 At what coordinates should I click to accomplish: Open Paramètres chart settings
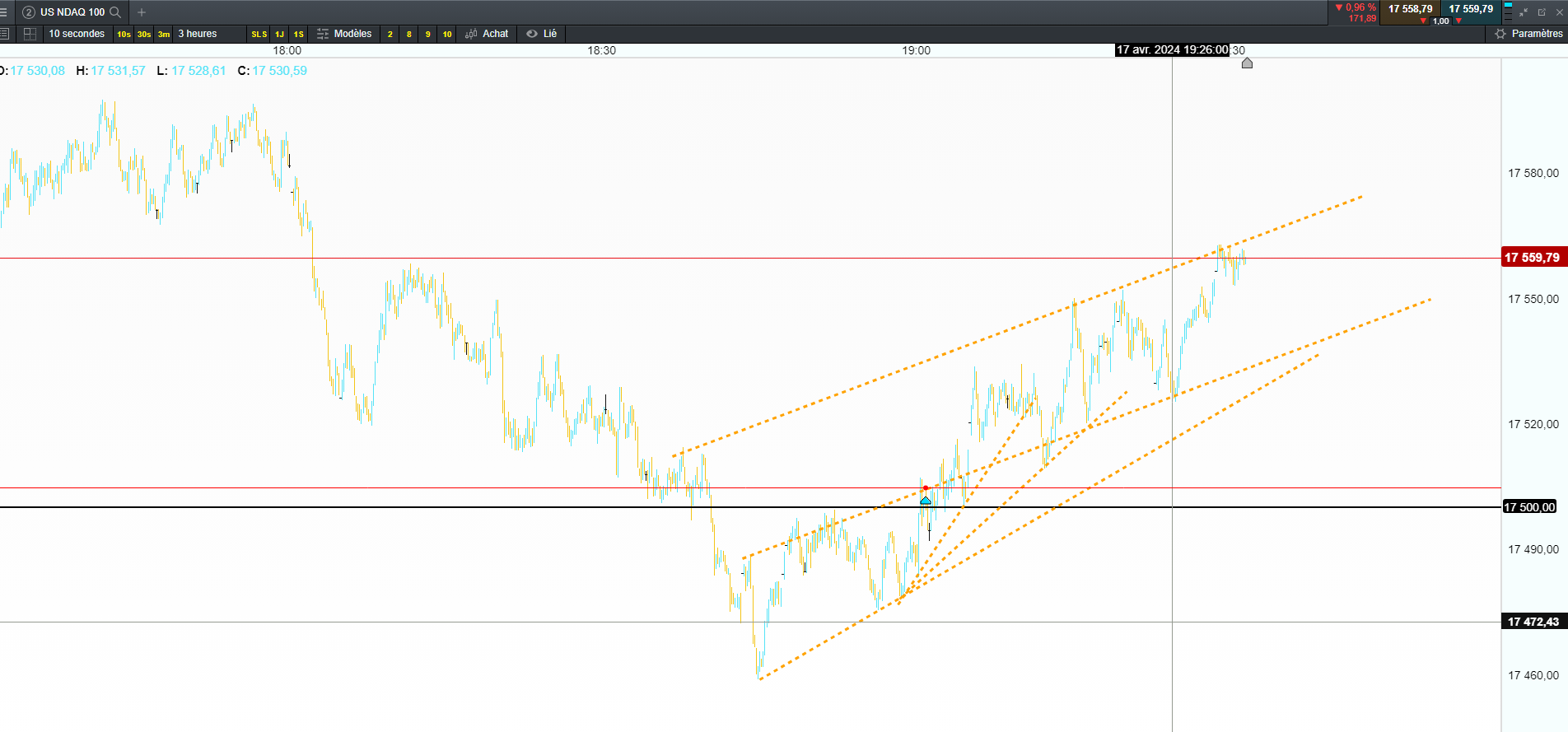1528,34
